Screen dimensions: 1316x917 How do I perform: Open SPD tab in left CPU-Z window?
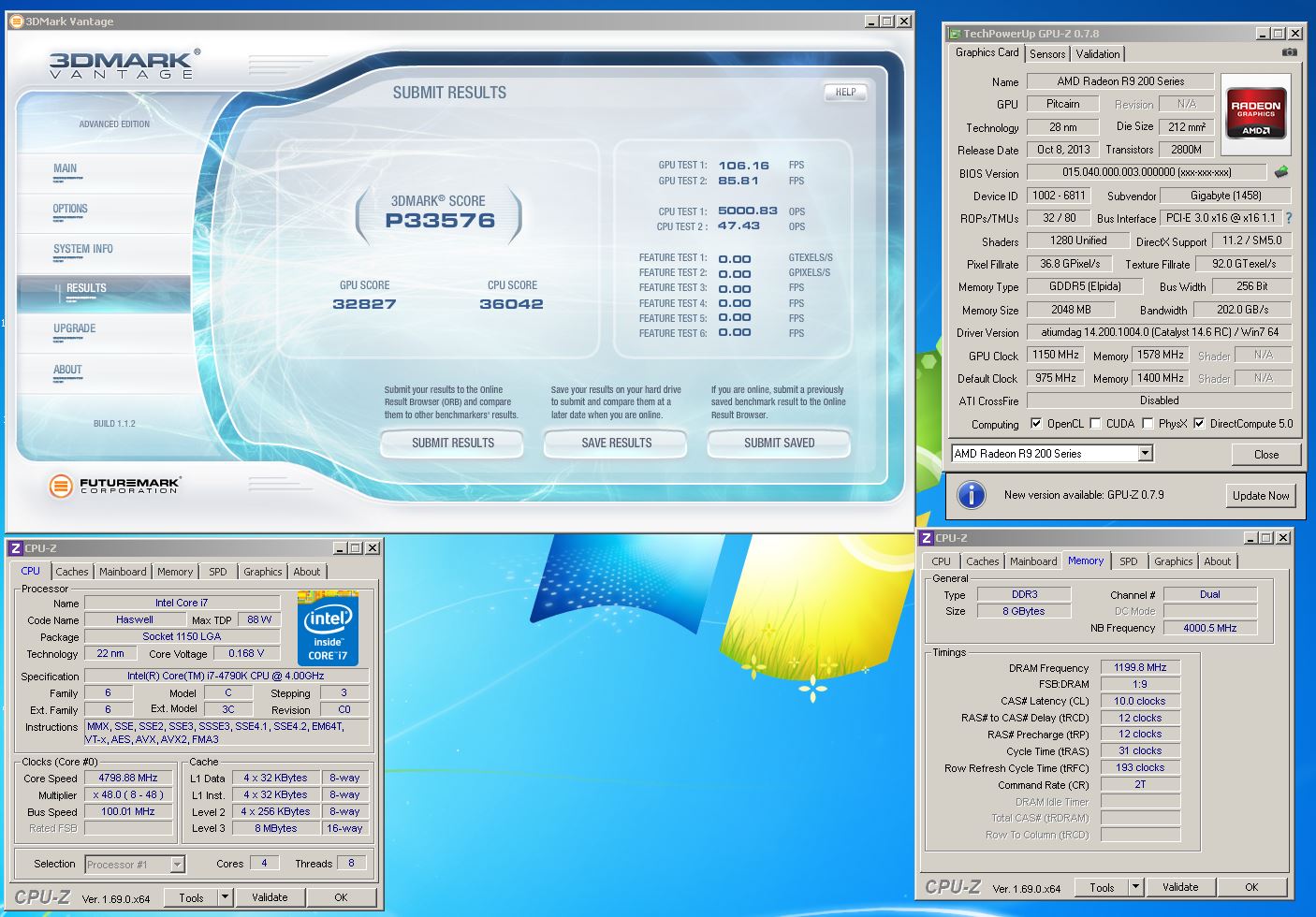tap(218, 572)
